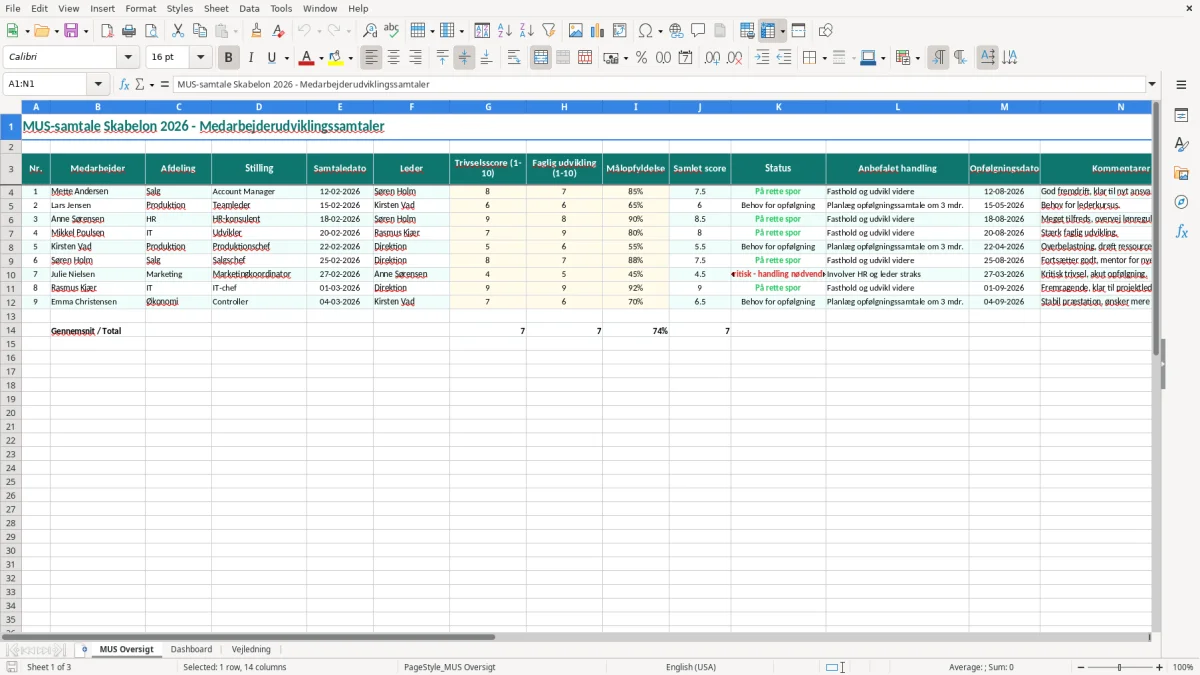Image resolution: width=1200 pixels, height=675 pixels.
Task: Click the Sort Descending icon
Action: pyautogui.click(x=527, y=31)
